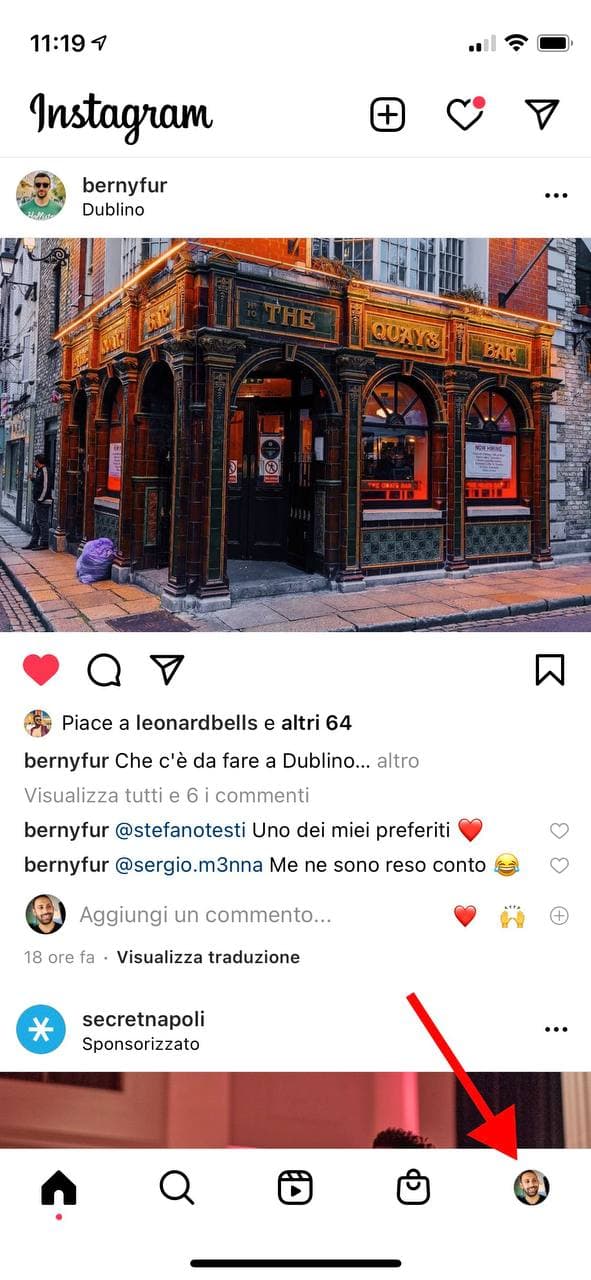Tap the comment bubble under bernyfur's post
The image size is (591, 1280).
(x=104, y=670)
